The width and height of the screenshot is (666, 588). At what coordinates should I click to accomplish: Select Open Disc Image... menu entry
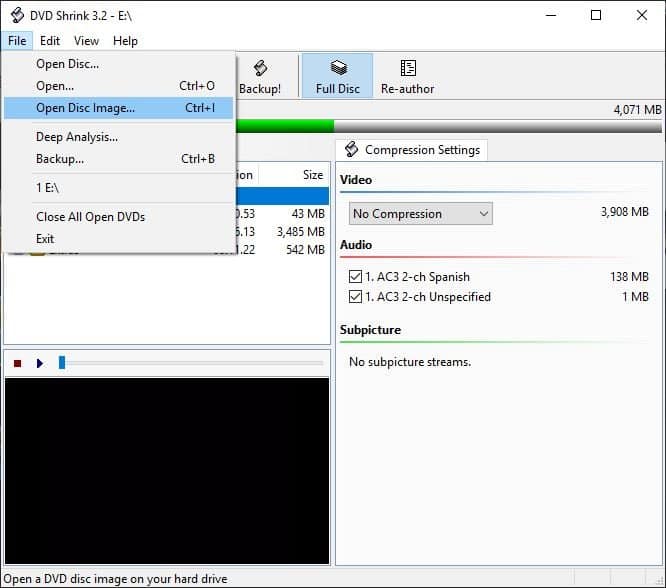(x=119, y=108)
